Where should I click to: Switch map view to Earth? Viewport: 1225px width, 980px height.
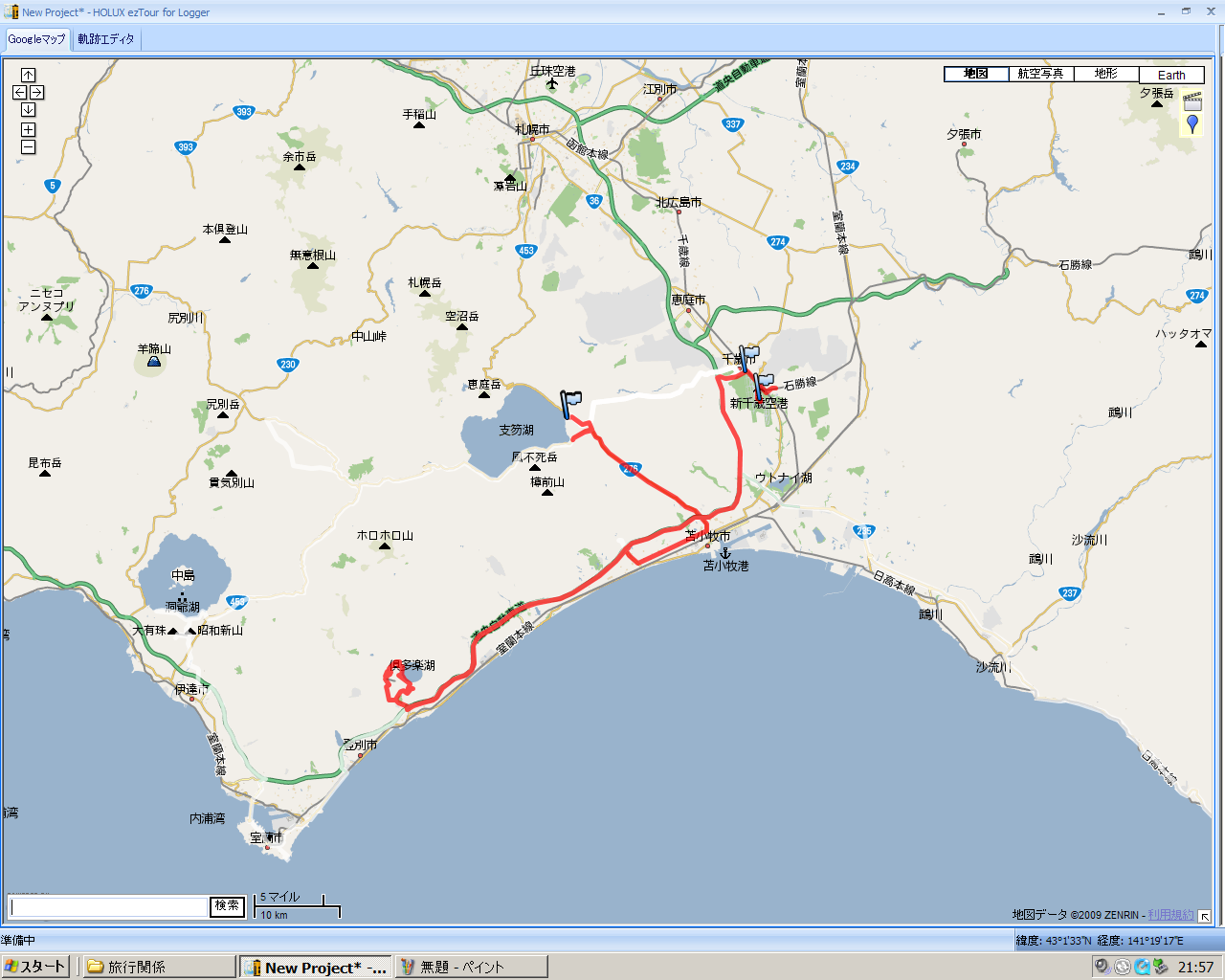1171,74
